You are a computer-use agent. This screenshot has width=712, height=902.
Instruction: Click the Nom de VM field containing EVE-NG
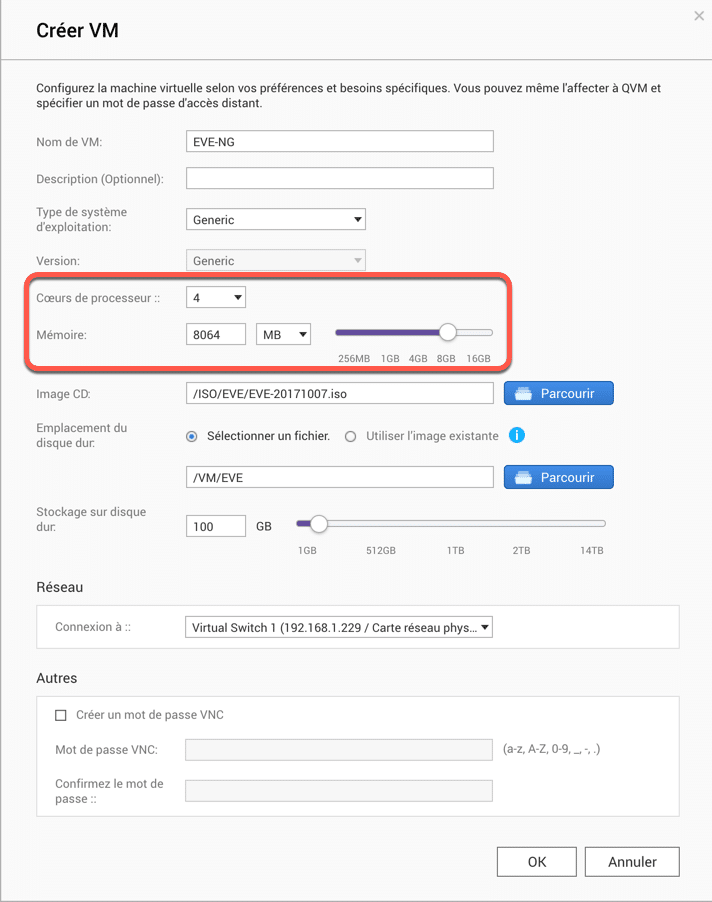click(x=340, y=142)
